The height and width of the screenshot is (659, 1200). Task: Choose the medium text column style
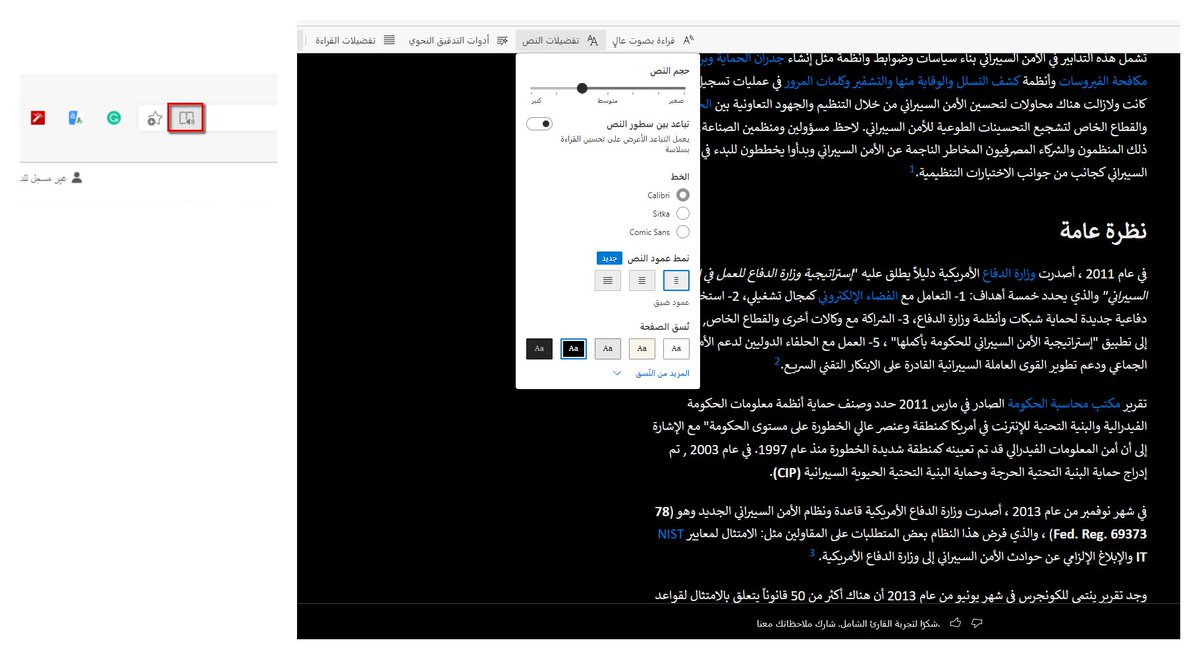[642, 280]
